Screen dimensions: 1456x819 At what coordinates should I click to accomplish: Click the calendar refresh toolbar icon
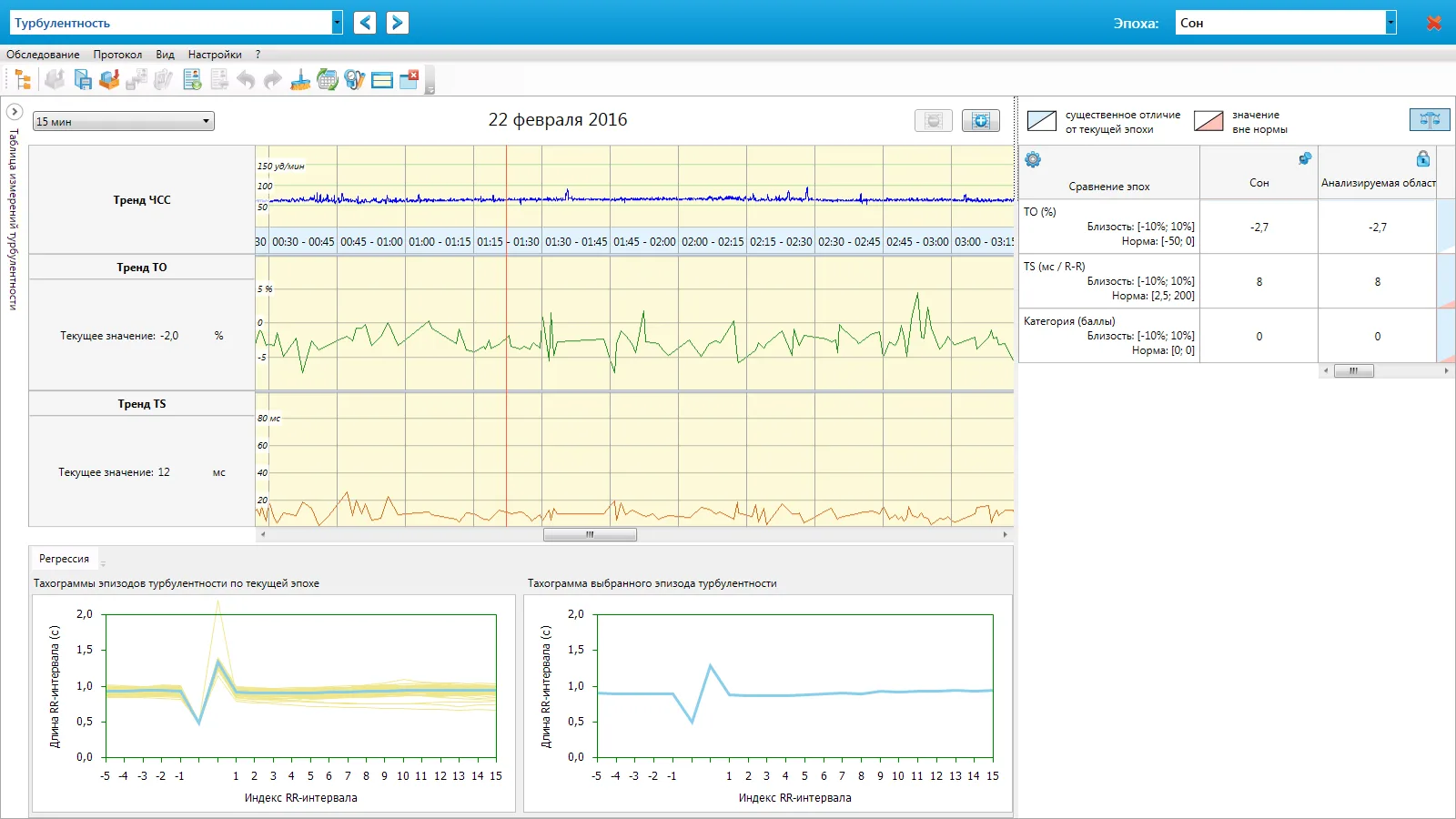[328, 80]
